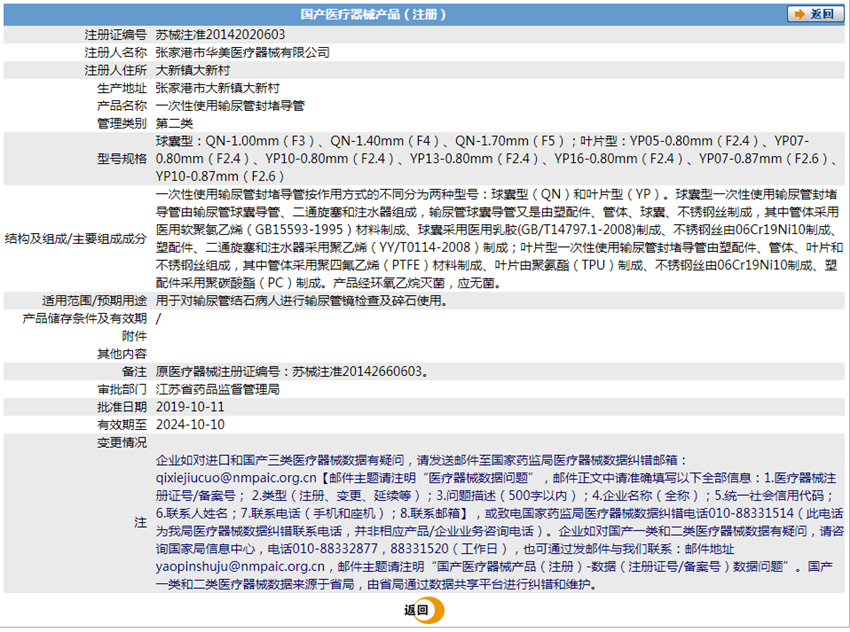Click the registrant name 张家港市华美医疗器械有限公司
The width and height of the screenshot is (850, 632).
242,53
